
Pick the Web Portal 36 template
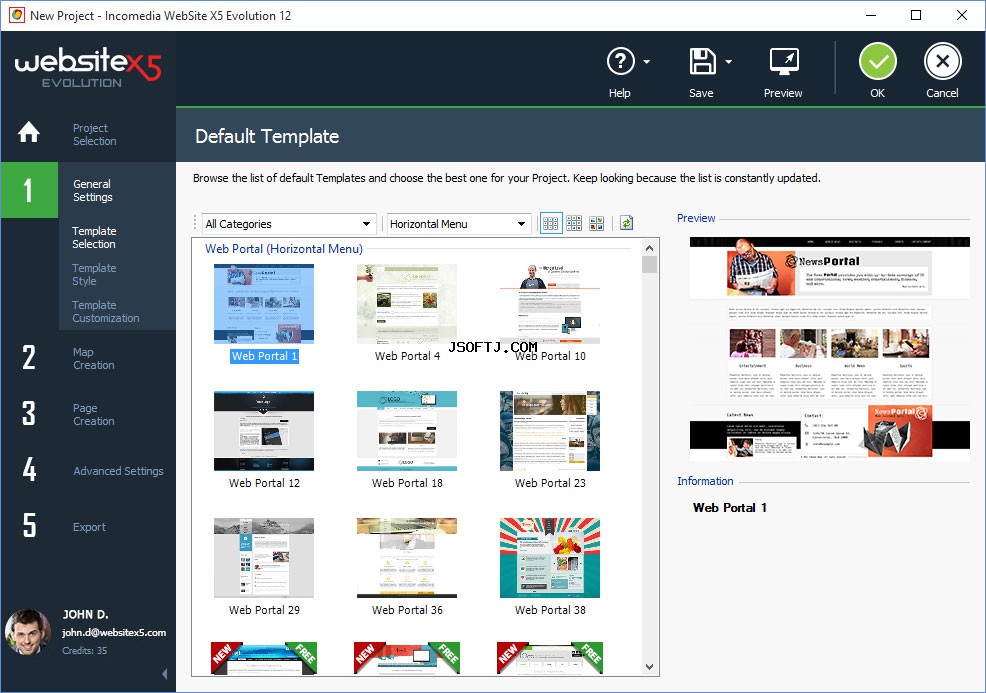click(x=407, y=558)
